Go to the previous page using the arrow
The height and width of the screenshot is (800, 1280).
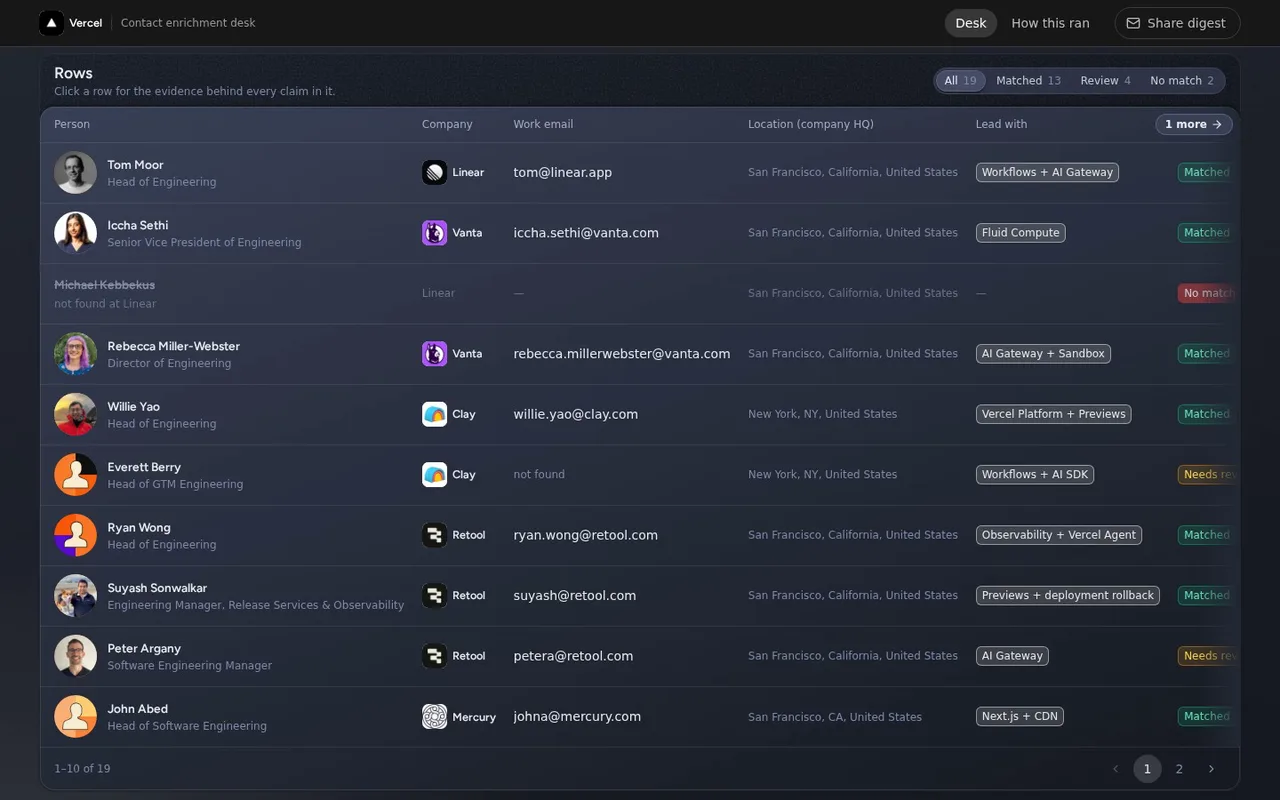point(1115,769)
